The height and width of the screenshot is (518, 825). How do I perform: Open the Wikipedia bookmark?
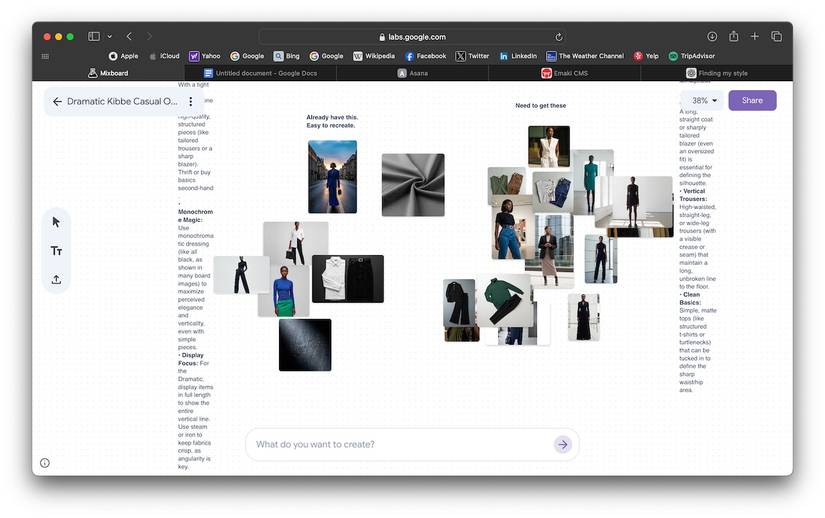[x=374, y=56]
